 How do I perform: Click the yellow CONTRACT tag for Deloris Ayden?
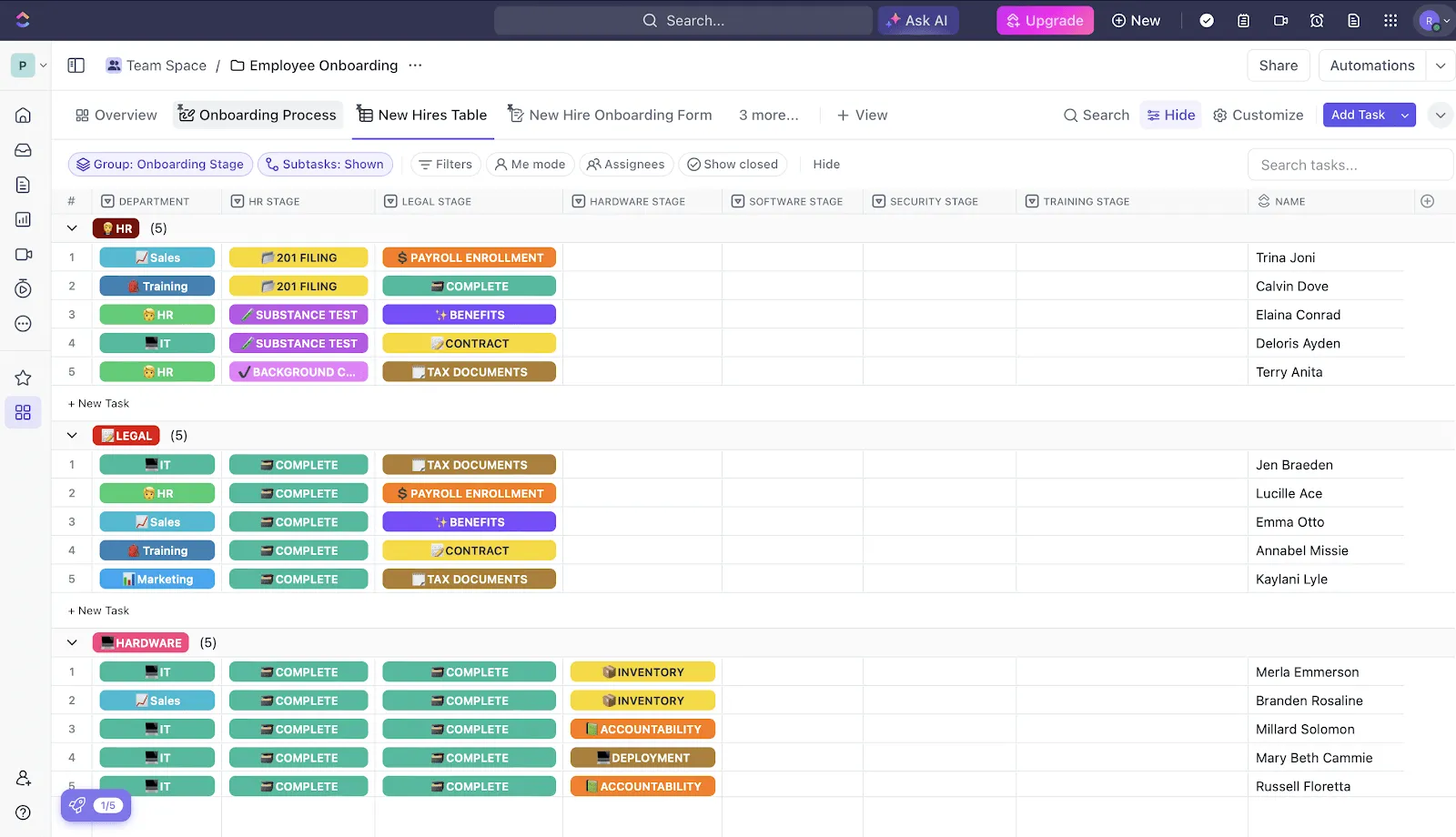(x=469, y=343)
